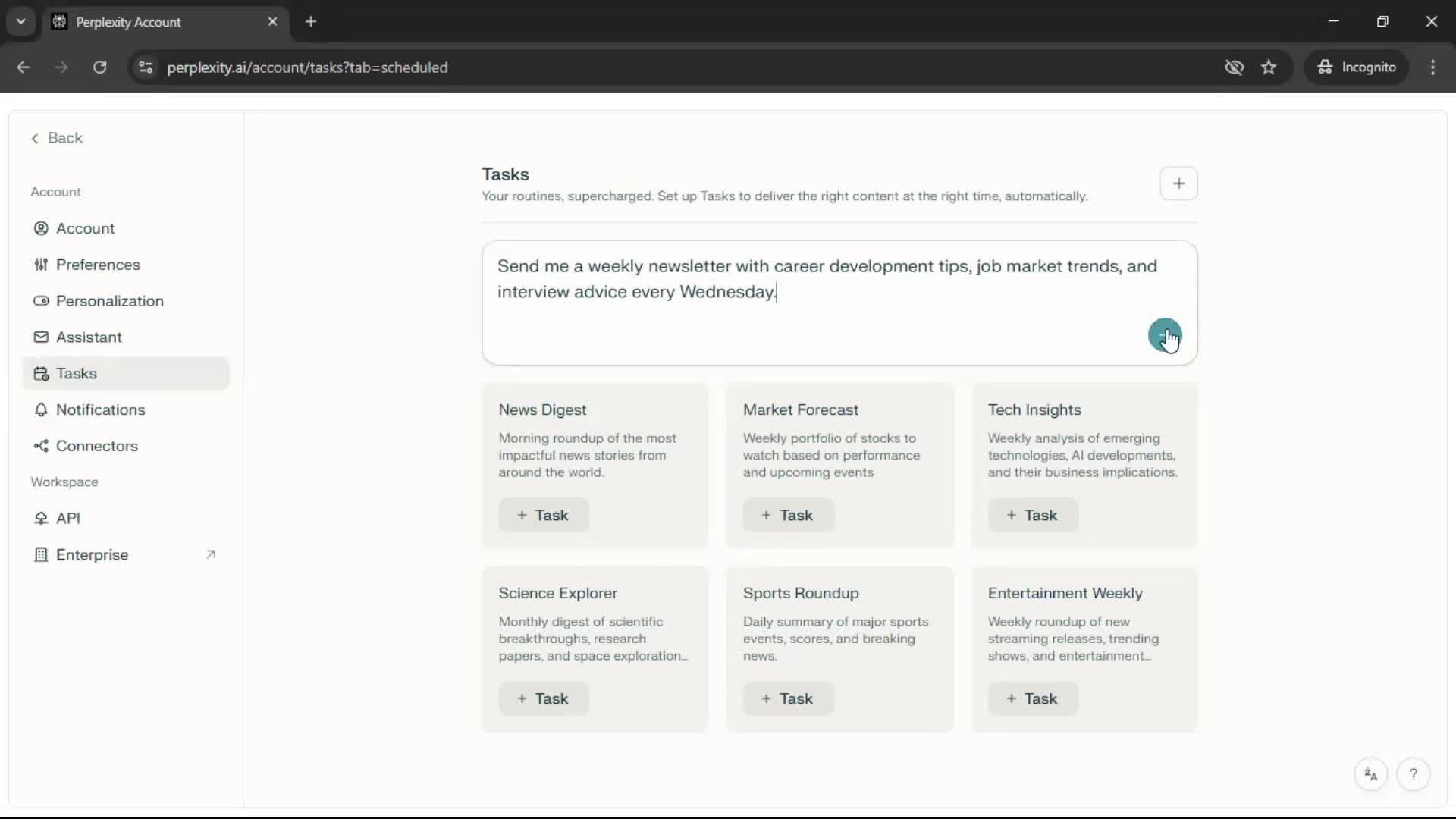Click the third-party cookies blocked eye icon
The height and width of the screenshot is (819, 1456).
[x=1234, y=67]
